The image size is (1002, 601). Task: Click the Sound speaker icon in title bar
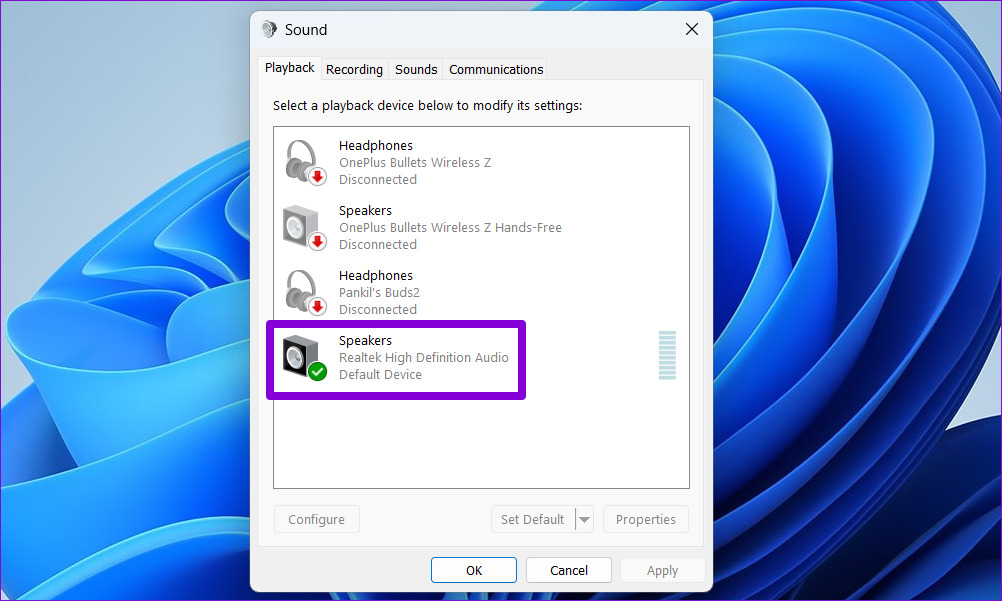click(x=269, y=30)
